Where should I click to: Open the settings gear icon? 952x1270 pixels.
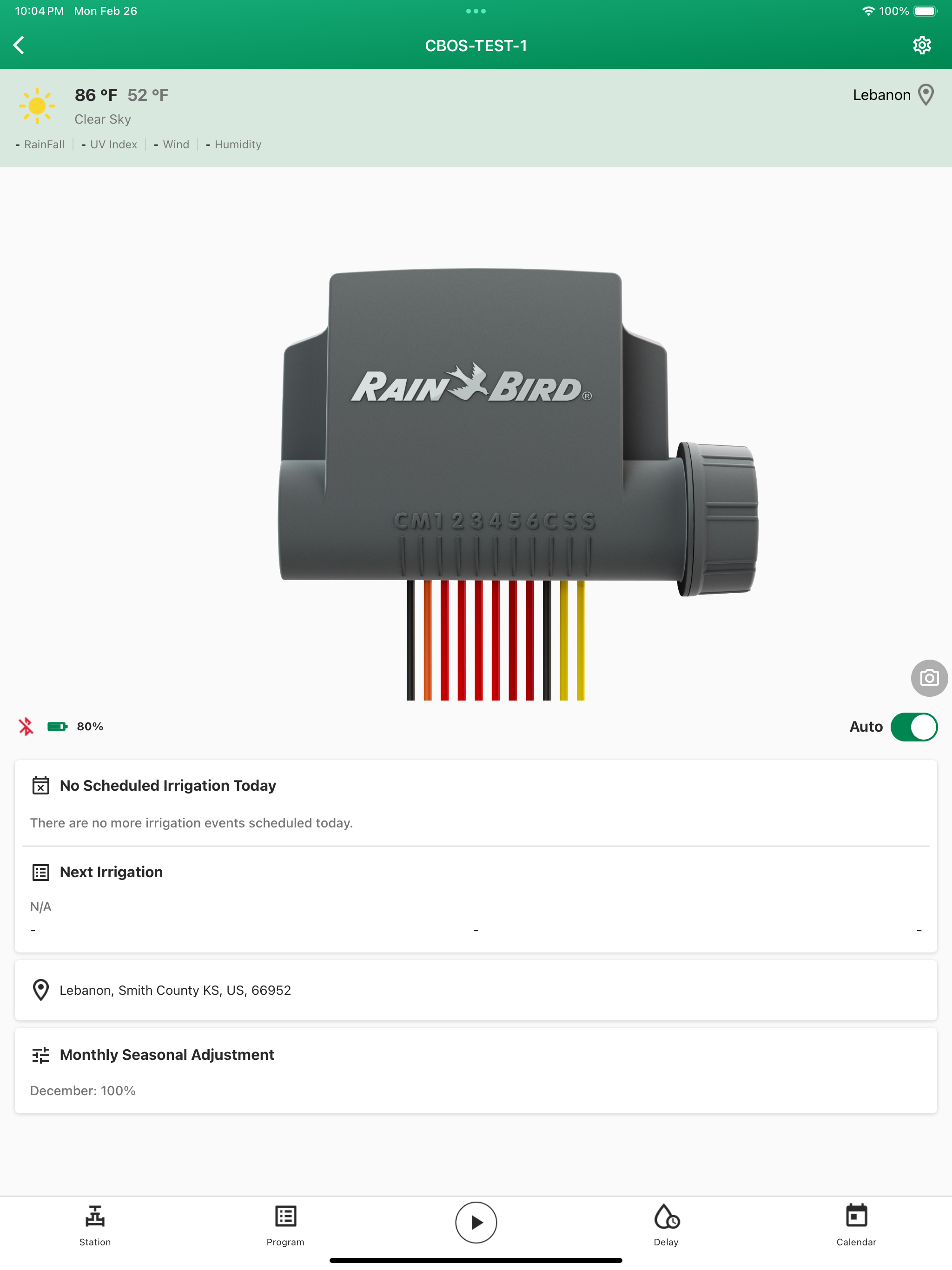(922, 45)
